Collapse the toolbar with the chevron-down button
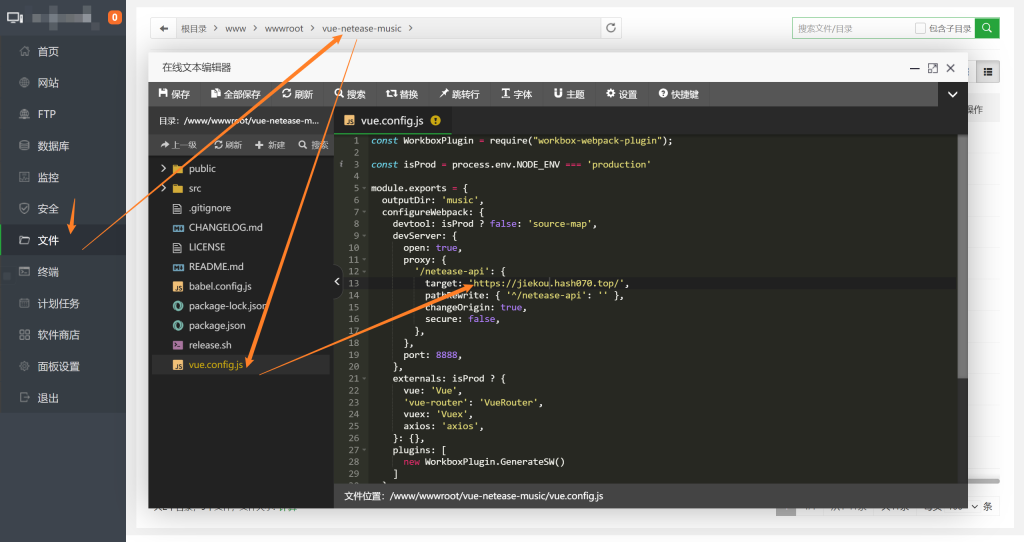The height and width of the screenshot is (542, 1024). click(953, 94)
